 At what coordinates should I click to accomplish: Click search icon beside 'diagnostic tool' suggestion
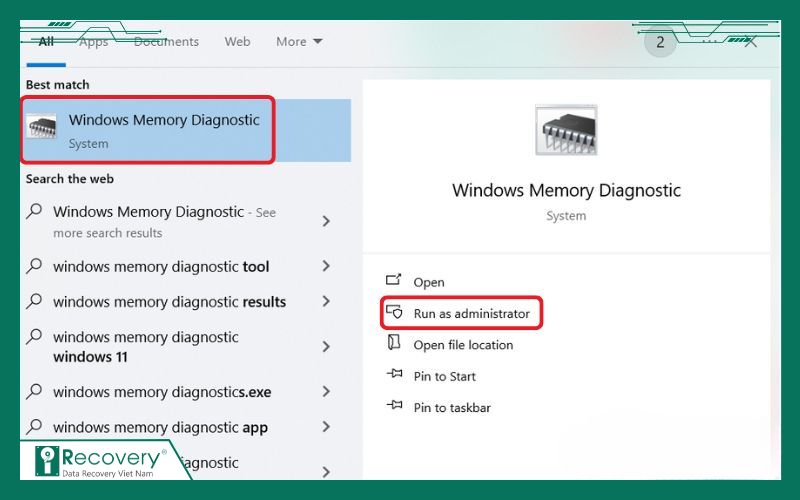pos(34,265)
